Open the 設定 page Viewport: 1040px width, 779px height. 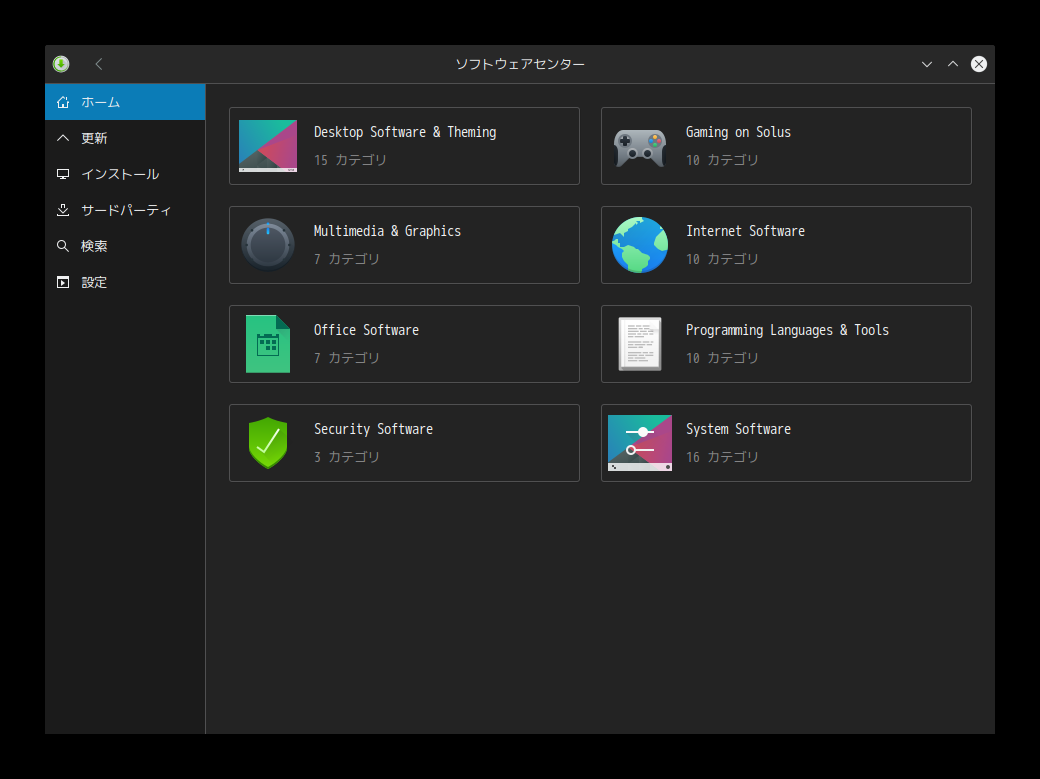coord(125,282)
